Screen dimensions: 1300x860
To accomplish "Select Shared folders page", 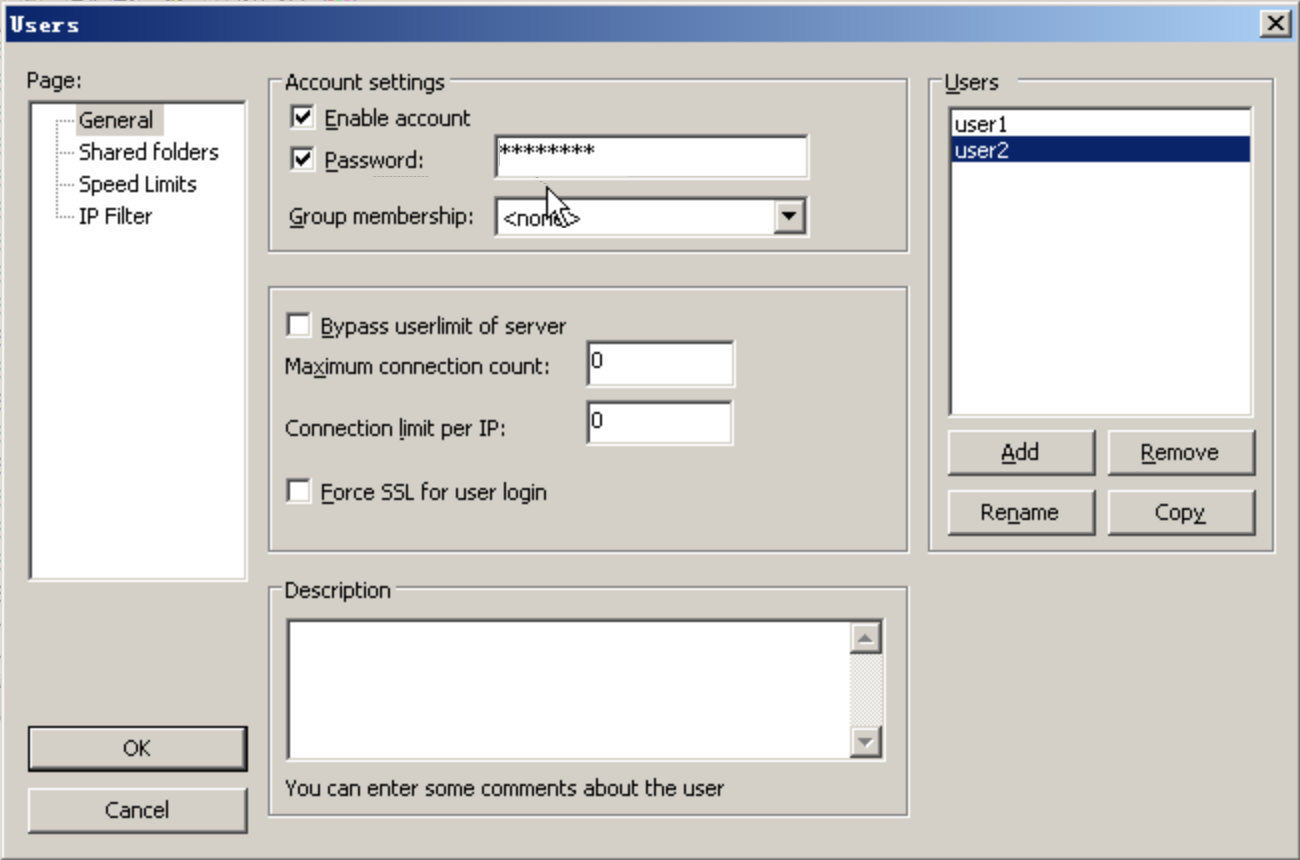I will click(x=148, y=152).
